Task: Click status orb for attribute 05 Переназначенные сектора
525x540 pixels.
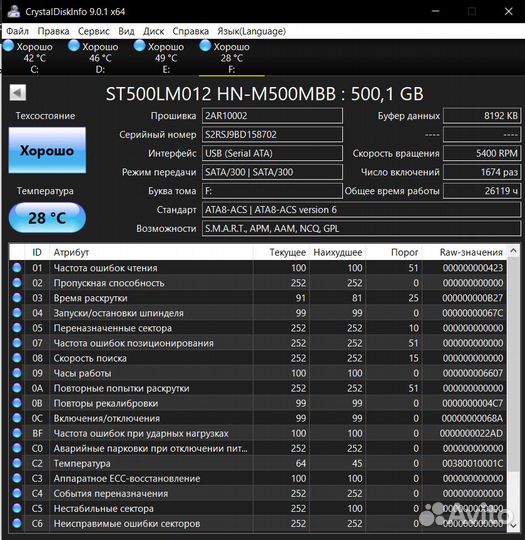Action: [x=17, y=328]
